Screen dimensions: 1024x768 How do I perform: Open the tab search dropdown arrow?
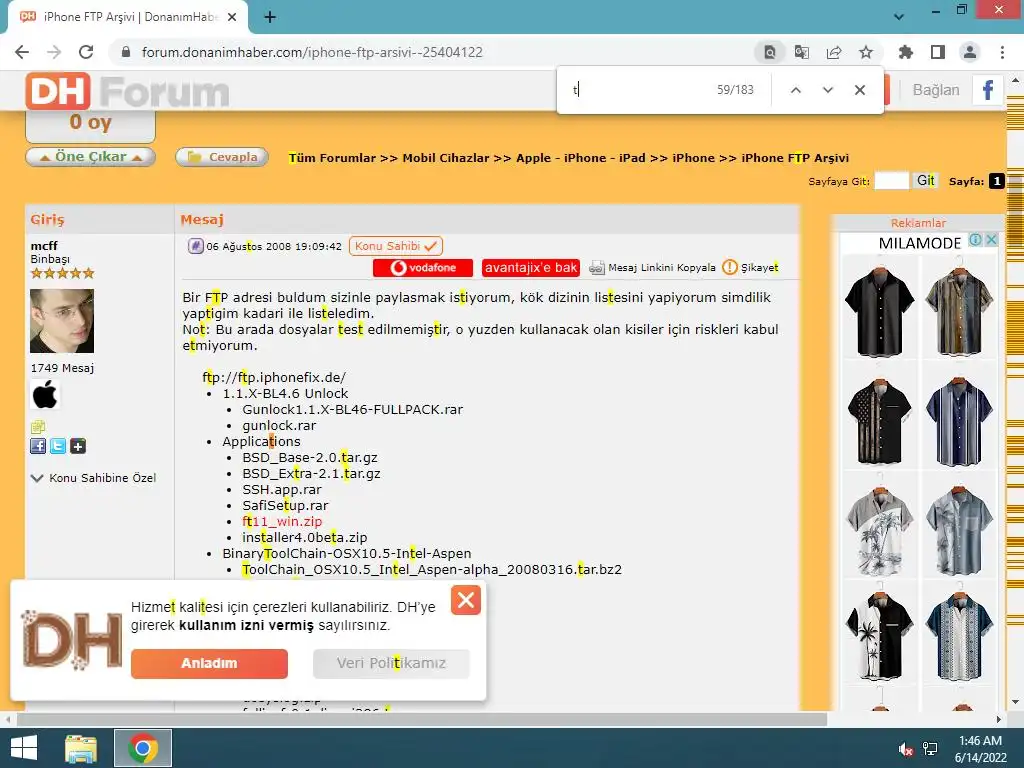click(899, 17)
